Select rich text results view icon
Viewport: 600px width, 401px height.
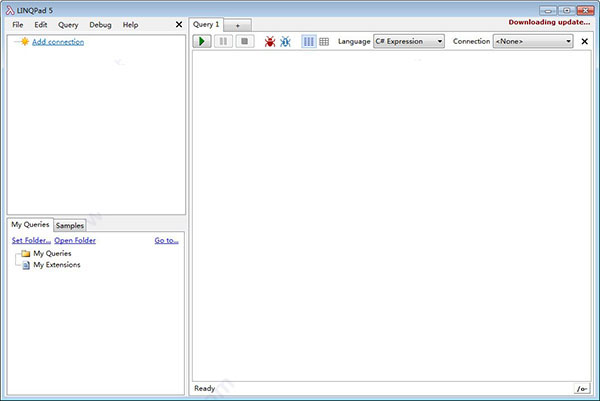pyautogui.click(x=309, y=41)
